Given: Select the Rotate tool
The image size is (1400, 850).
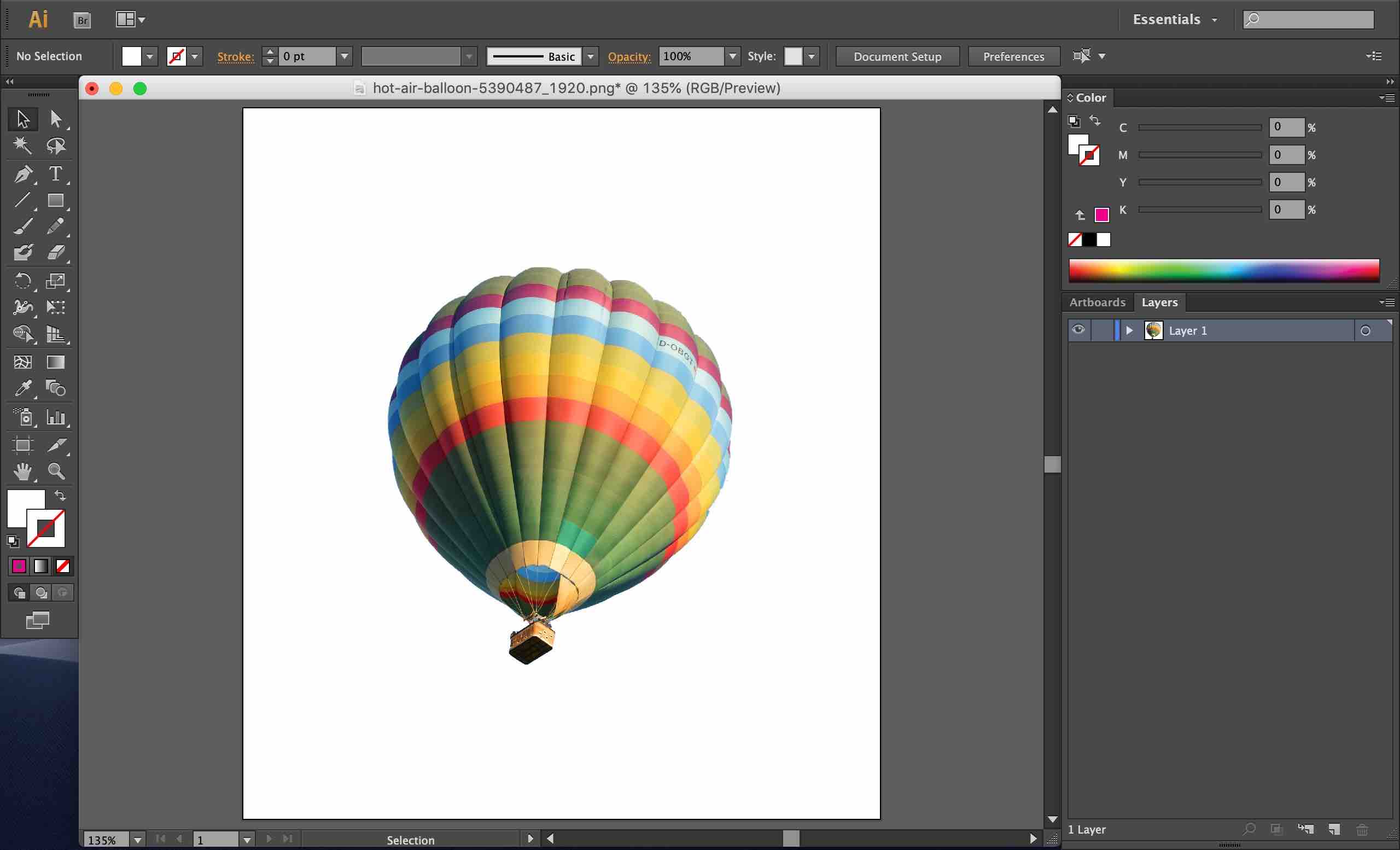Looking at the screenshot, I should coord(24,280).
